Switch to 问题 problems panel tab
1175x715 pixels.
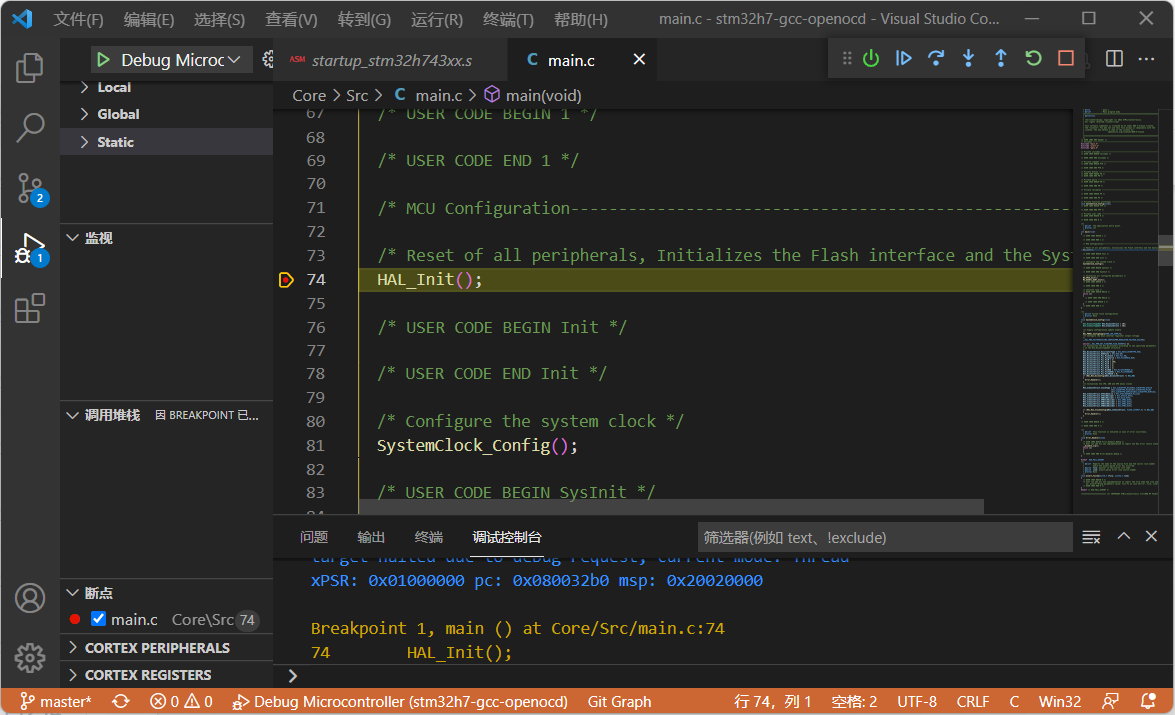pyautogui.click(x=314, y=537)
